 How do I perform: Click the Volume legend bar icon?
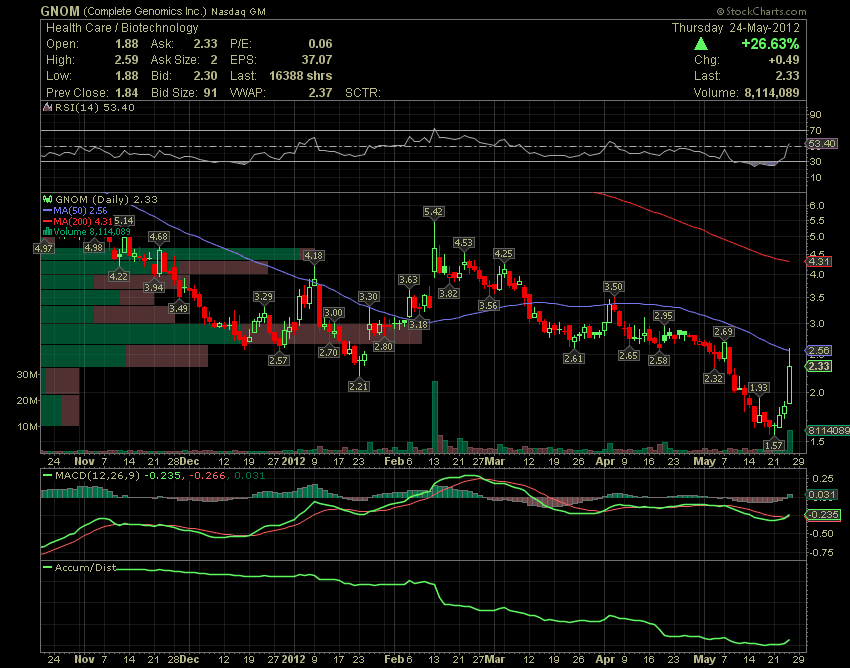click(x=47, y=232)
